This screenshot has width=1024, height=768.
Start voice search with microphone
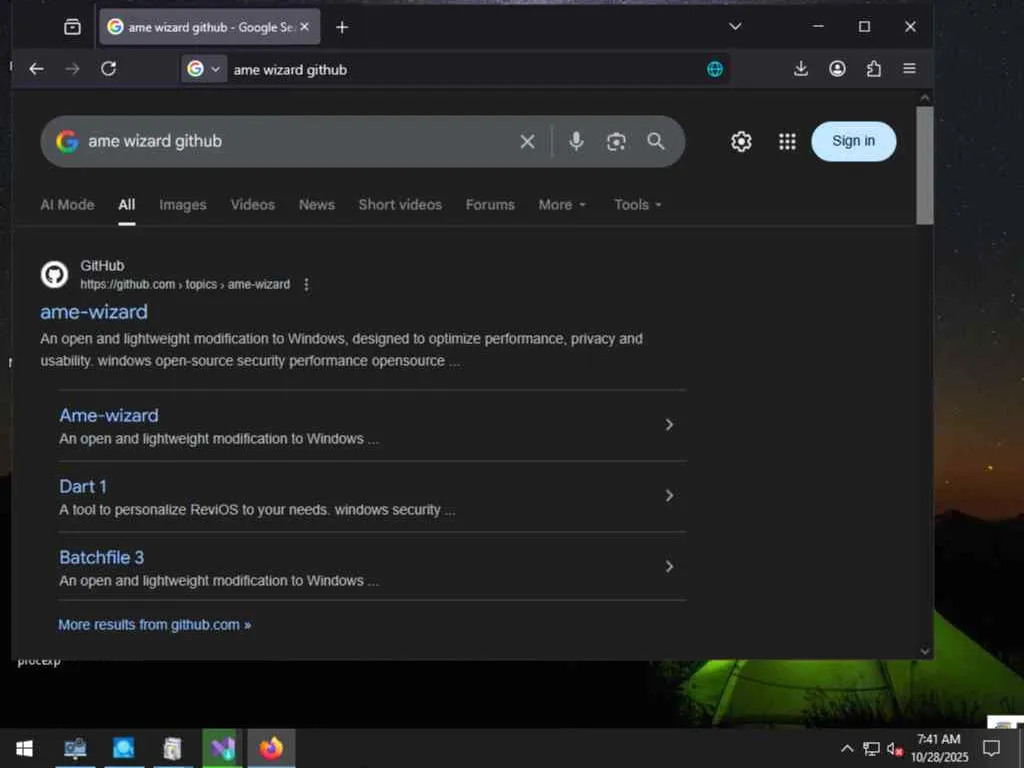576,141
